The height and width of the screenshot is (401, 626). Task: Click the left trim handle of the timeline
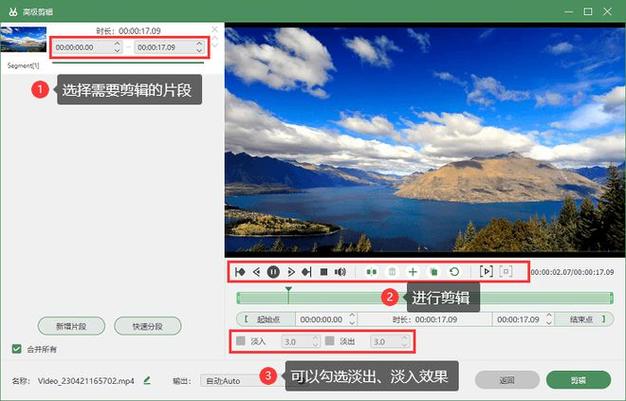[x=238, y=298]
